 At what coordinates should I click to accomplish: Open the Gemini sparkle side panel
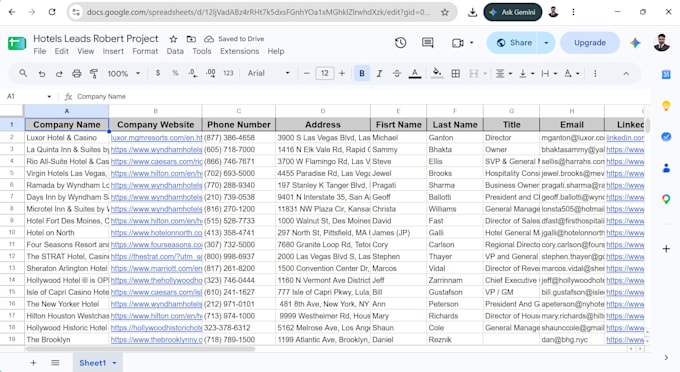coord(635,42)
